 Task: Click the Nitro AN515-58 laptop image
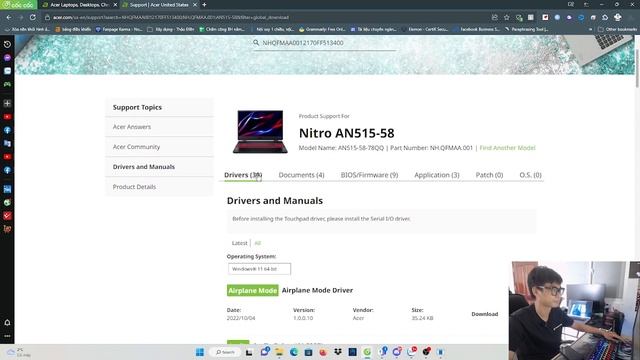[260, 131]
